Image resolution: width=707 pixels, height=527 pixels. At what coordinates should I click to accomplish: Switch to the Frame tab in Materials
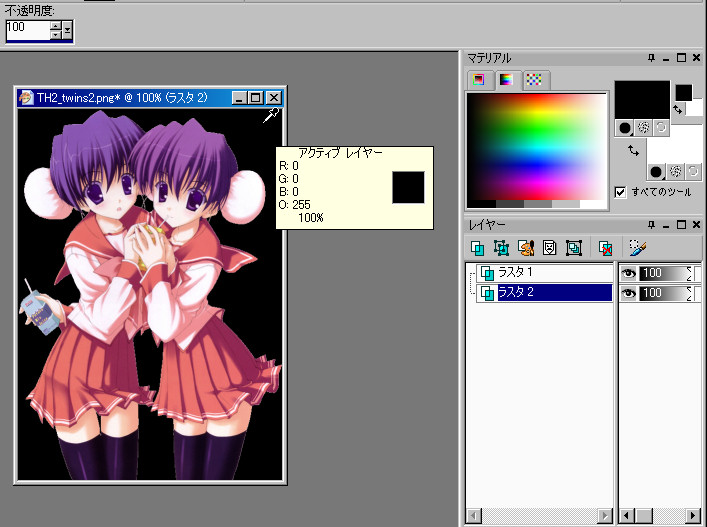(x=479, y=79)
